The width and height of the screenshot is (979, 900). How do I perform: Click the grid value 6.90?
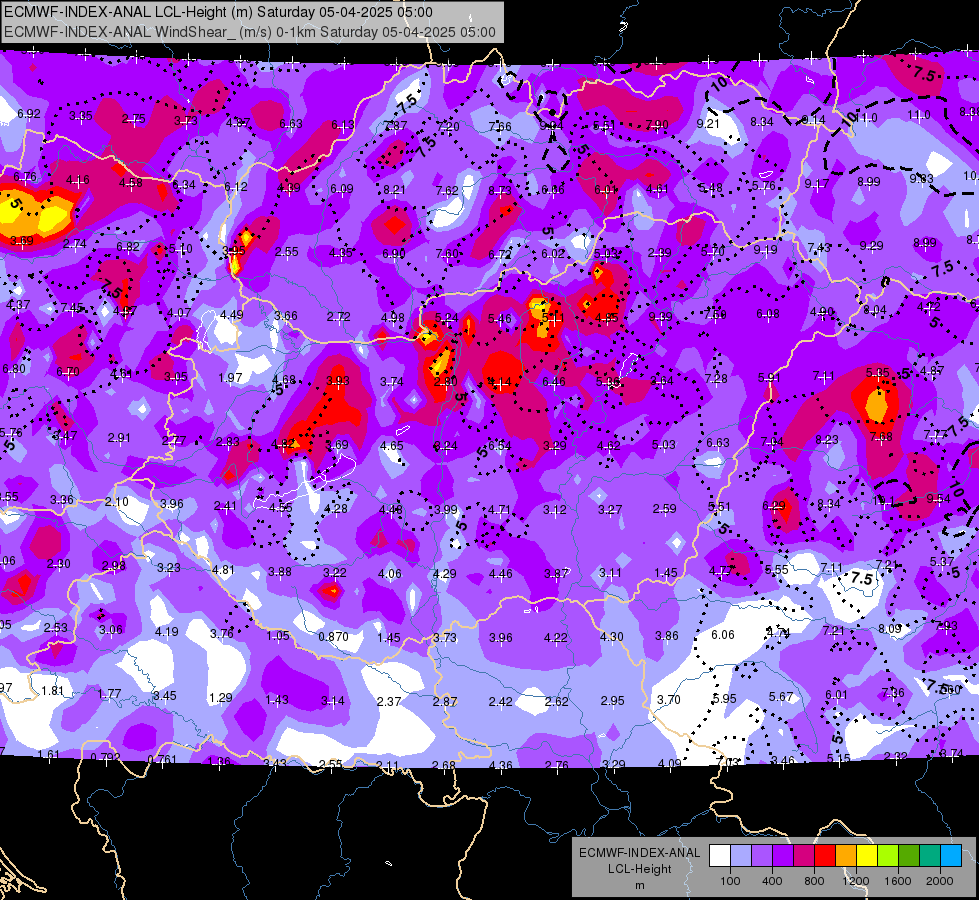point(394,254)
